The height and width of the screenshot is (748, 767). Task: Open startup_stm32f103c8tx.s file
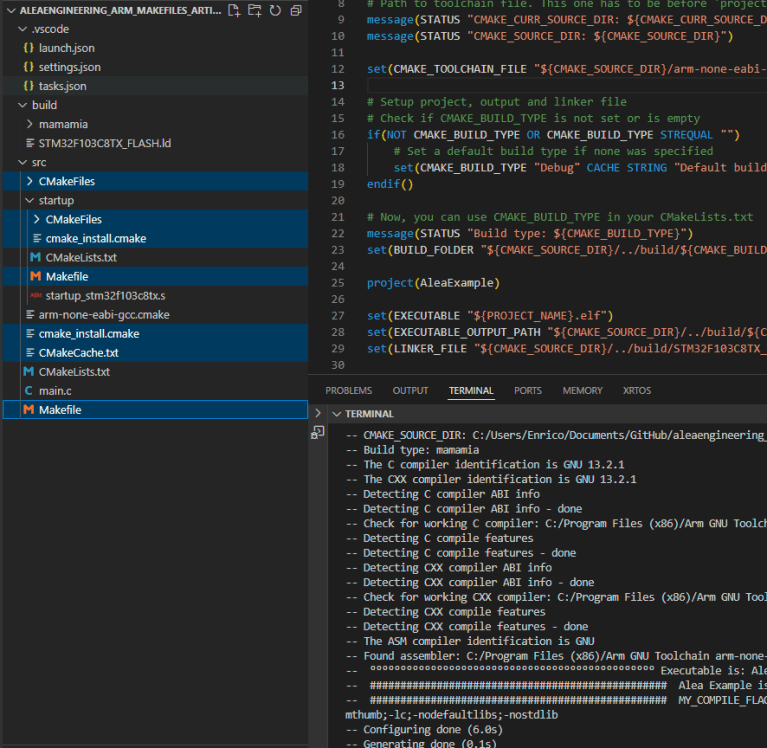pos(155,295)
